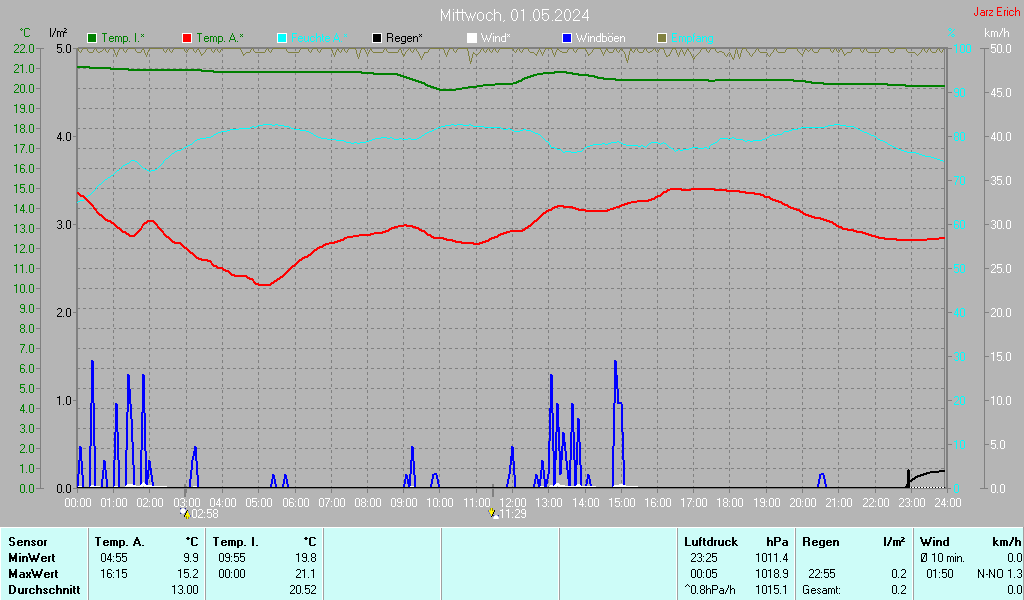This screenshot has height=600, width=1024.
Task: Click the weather icon at 02:58
Action: pyautogui.click(x=184, y=513)
